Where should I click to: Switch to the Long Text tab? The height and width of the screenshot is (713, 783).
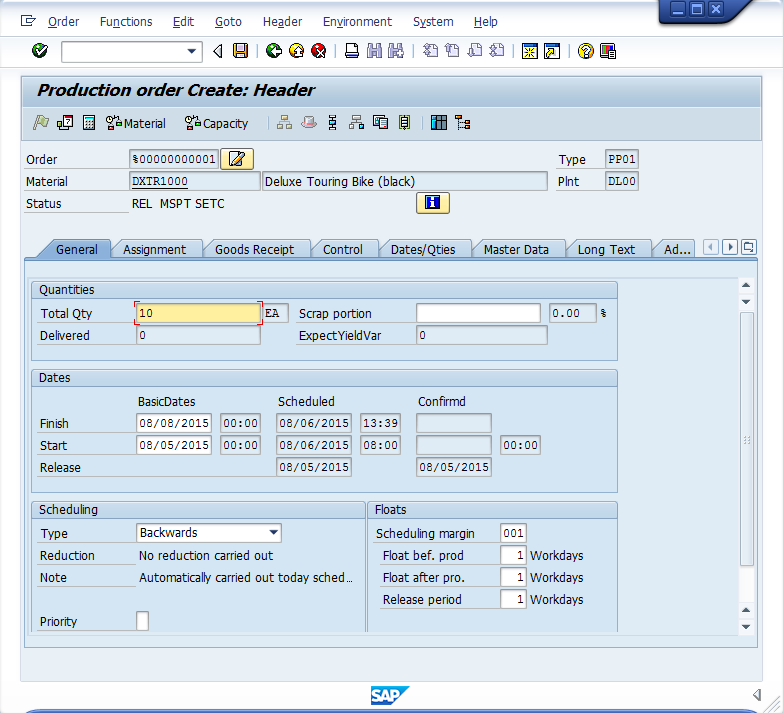[x=606, y=249]
